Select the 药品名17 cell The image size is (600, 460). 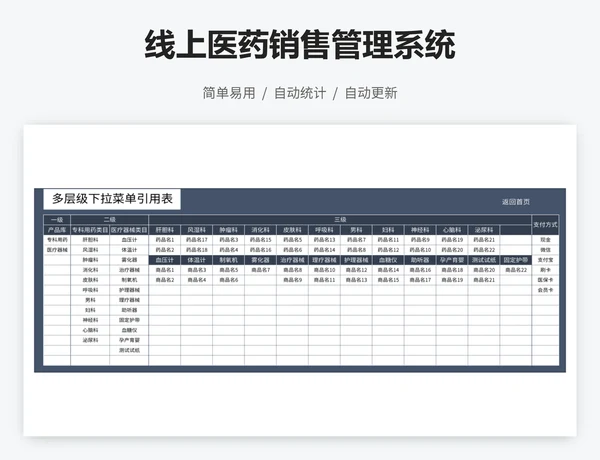pos(197,240)
